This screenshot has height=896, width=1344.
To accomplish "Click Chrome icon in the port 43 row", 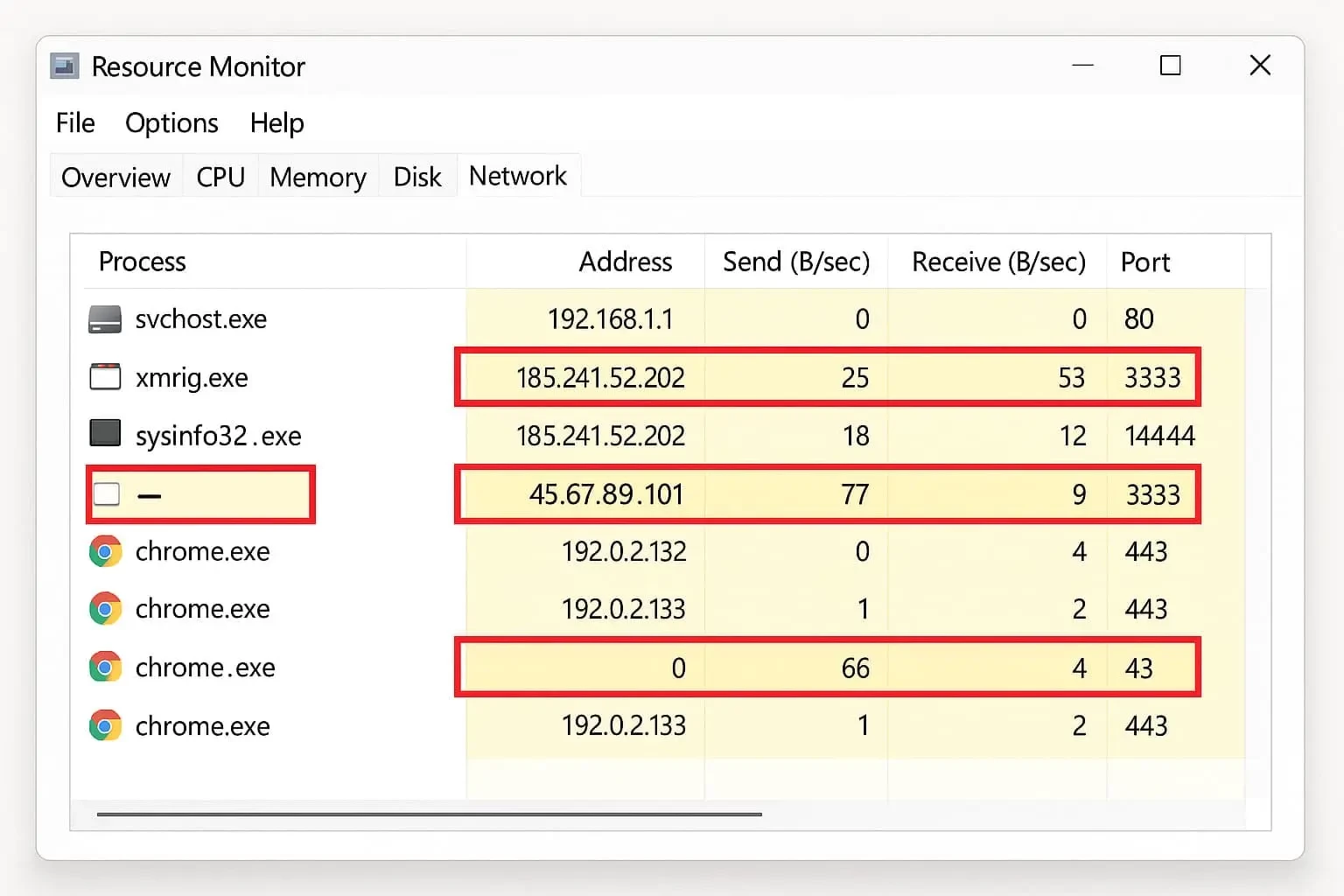I will 105,668.
